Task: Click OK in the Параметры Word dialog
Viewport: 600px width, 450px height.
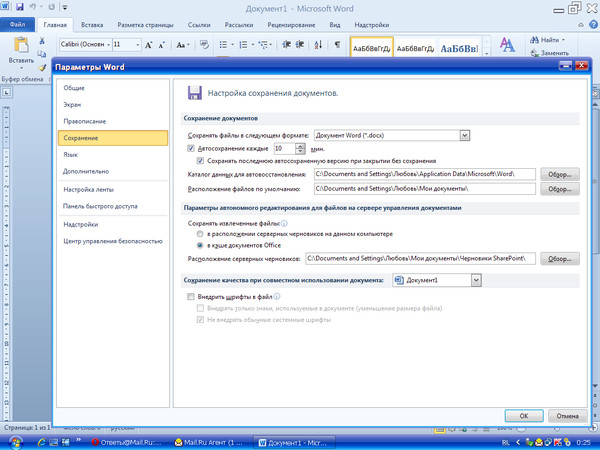Action: (x=524, y=416)
